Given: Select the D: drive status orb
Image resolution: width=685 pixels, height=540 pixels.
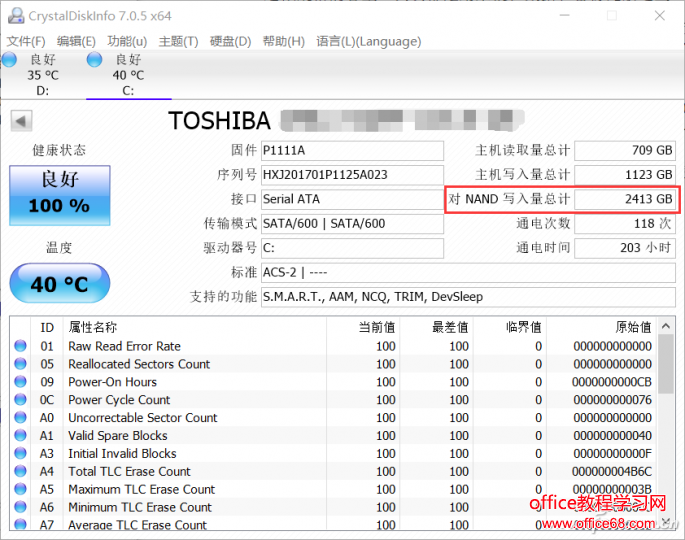Looking at the screenshot, I should tap(10, 61).
